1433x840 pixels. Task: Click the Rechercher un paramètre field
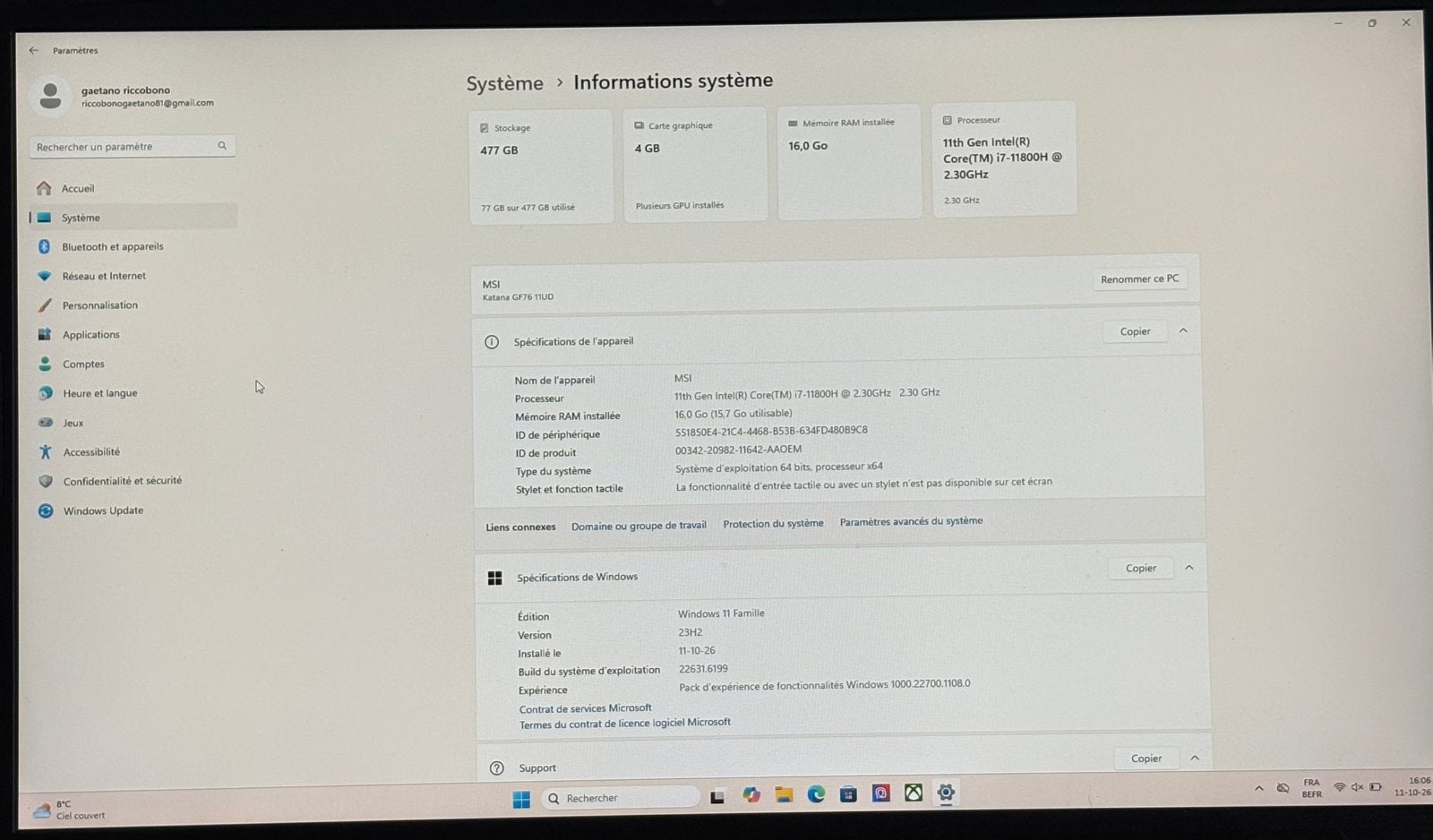point(133,146)
